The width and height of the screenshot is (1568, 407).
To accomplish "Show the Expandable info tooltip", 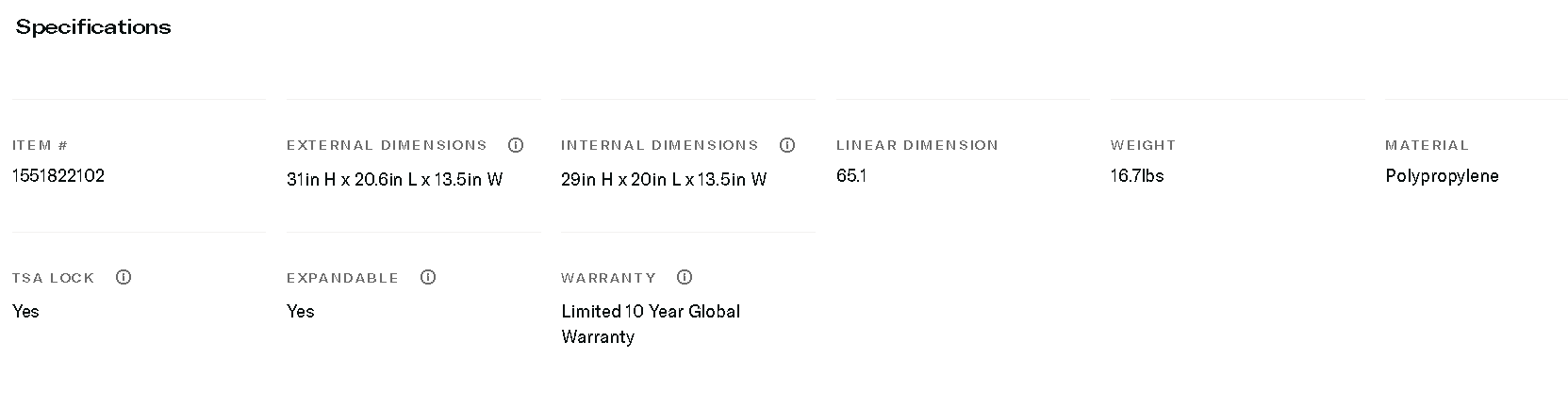I will (428, 277).
